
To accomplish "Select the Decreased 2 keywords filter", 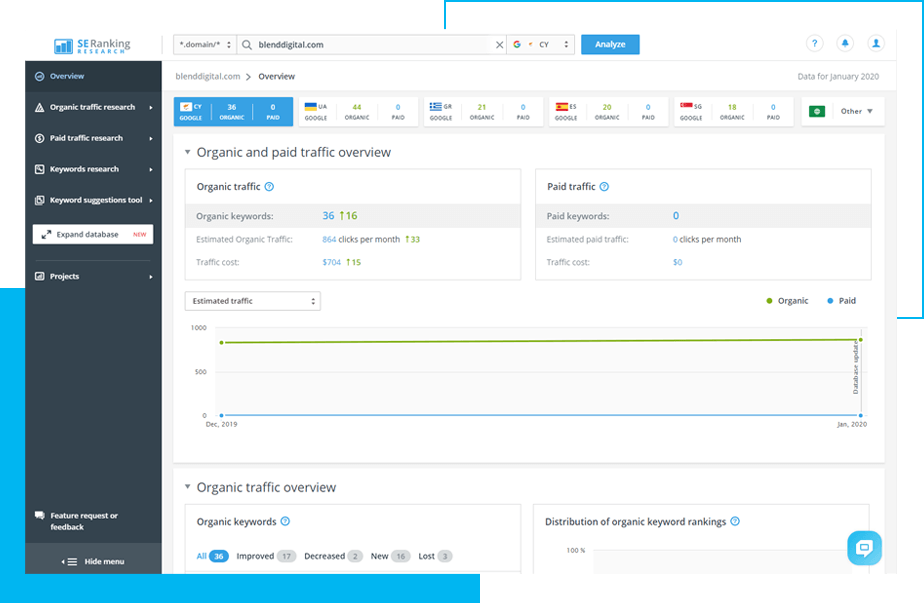I will tap(333, 556).
